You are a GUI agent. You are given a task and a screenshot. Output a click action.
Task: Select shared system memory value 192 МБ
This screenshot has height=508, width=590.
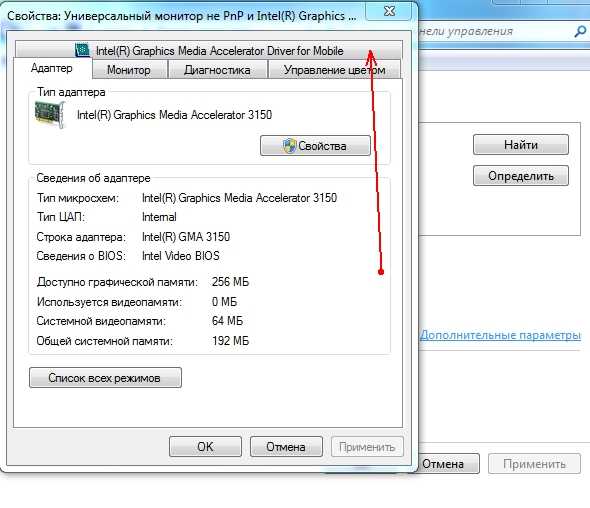point(230,341)
